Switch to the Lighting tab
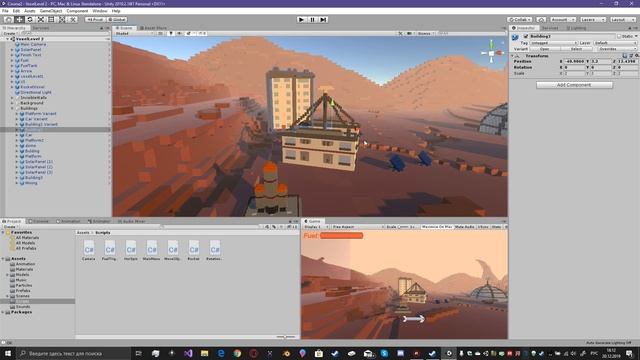The image size is (640, 360). [576, 28]
